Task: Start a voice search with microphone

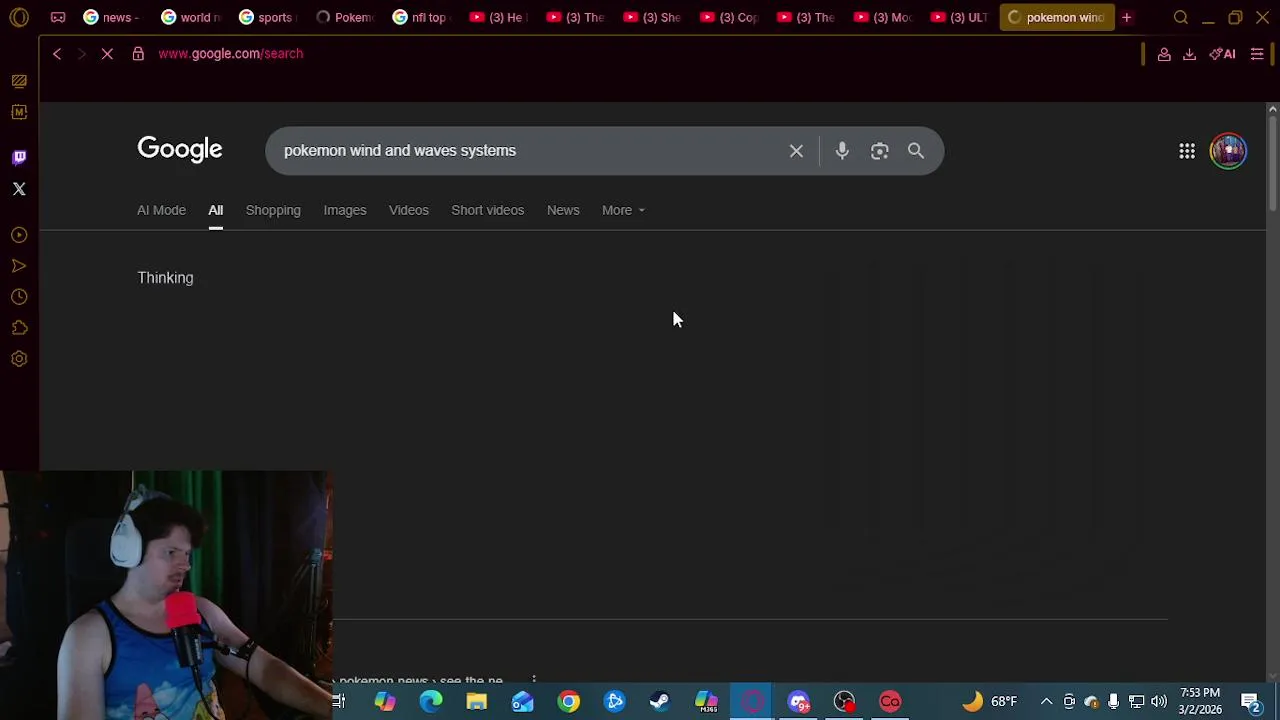Action: (x=842, y=151)
